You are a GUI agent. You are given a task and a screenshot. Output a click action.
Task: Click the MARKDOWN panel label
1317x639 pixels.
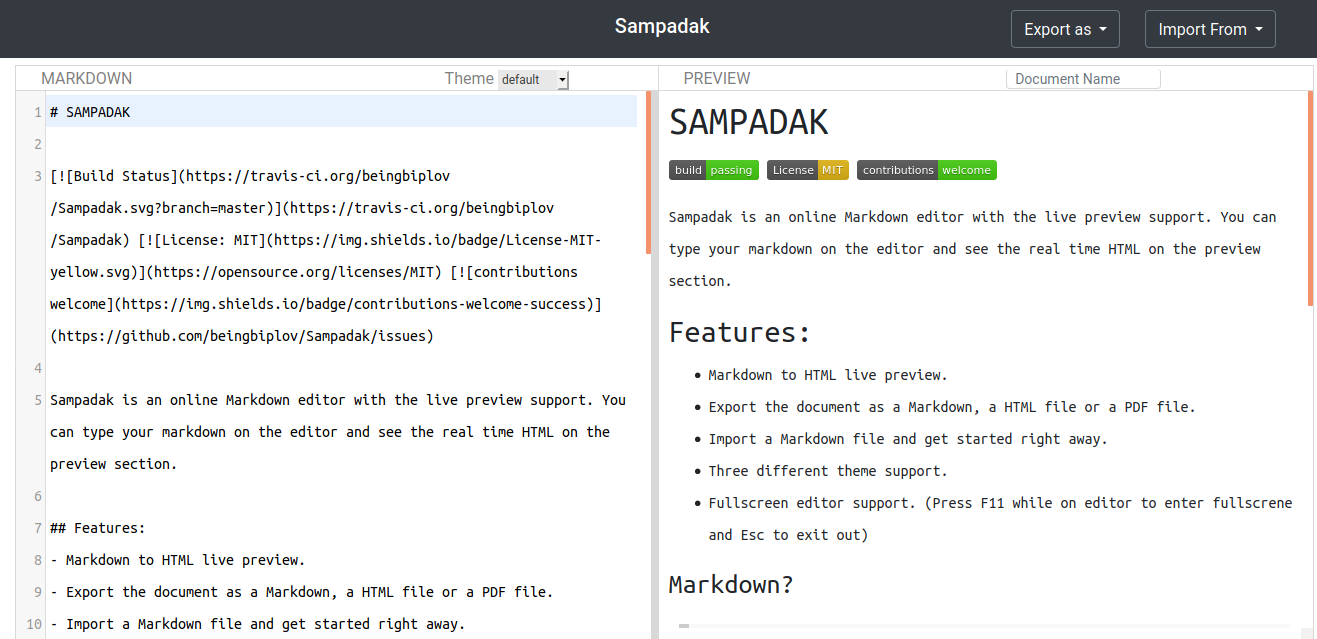click(x=86, y=78)
